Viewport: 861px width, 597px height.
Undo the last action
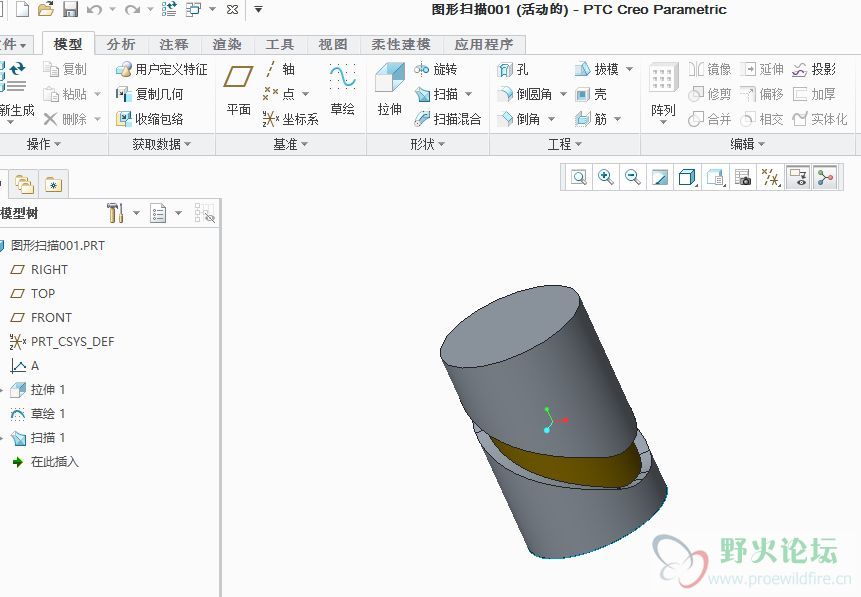pos(94,9)
